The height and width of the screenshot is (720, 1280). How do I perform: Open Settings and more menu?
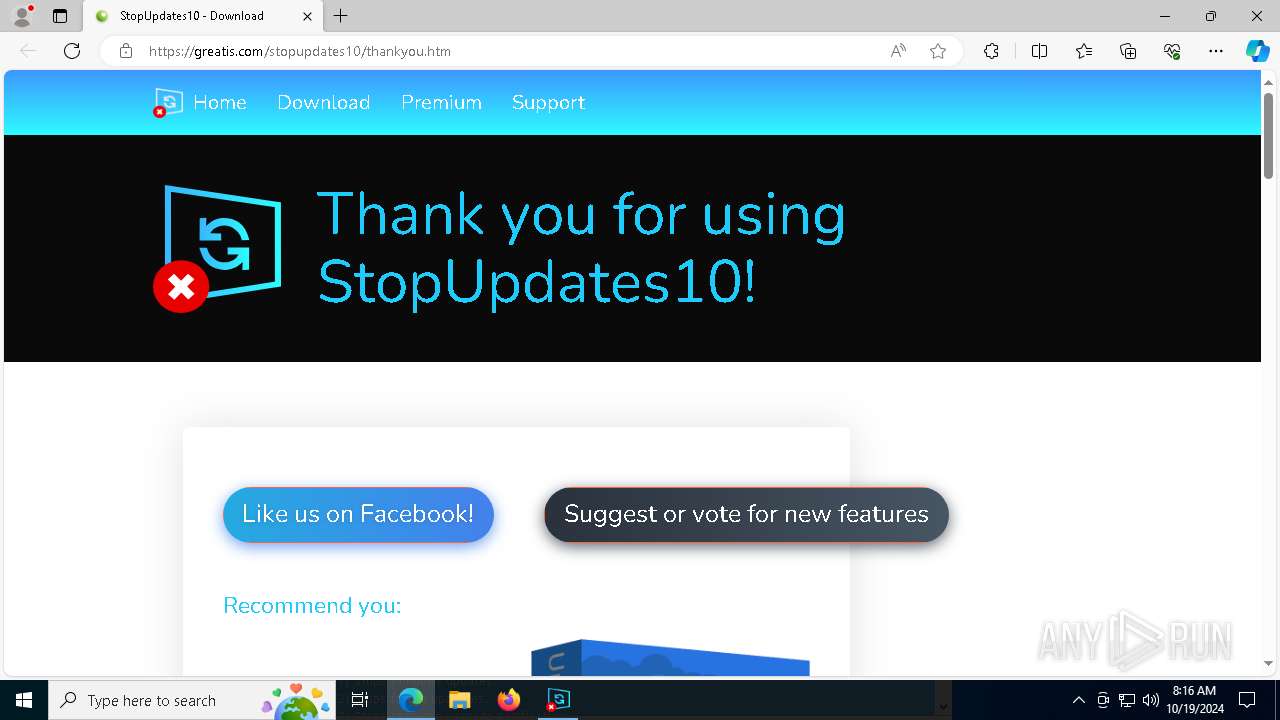[x=1216, y=51]
